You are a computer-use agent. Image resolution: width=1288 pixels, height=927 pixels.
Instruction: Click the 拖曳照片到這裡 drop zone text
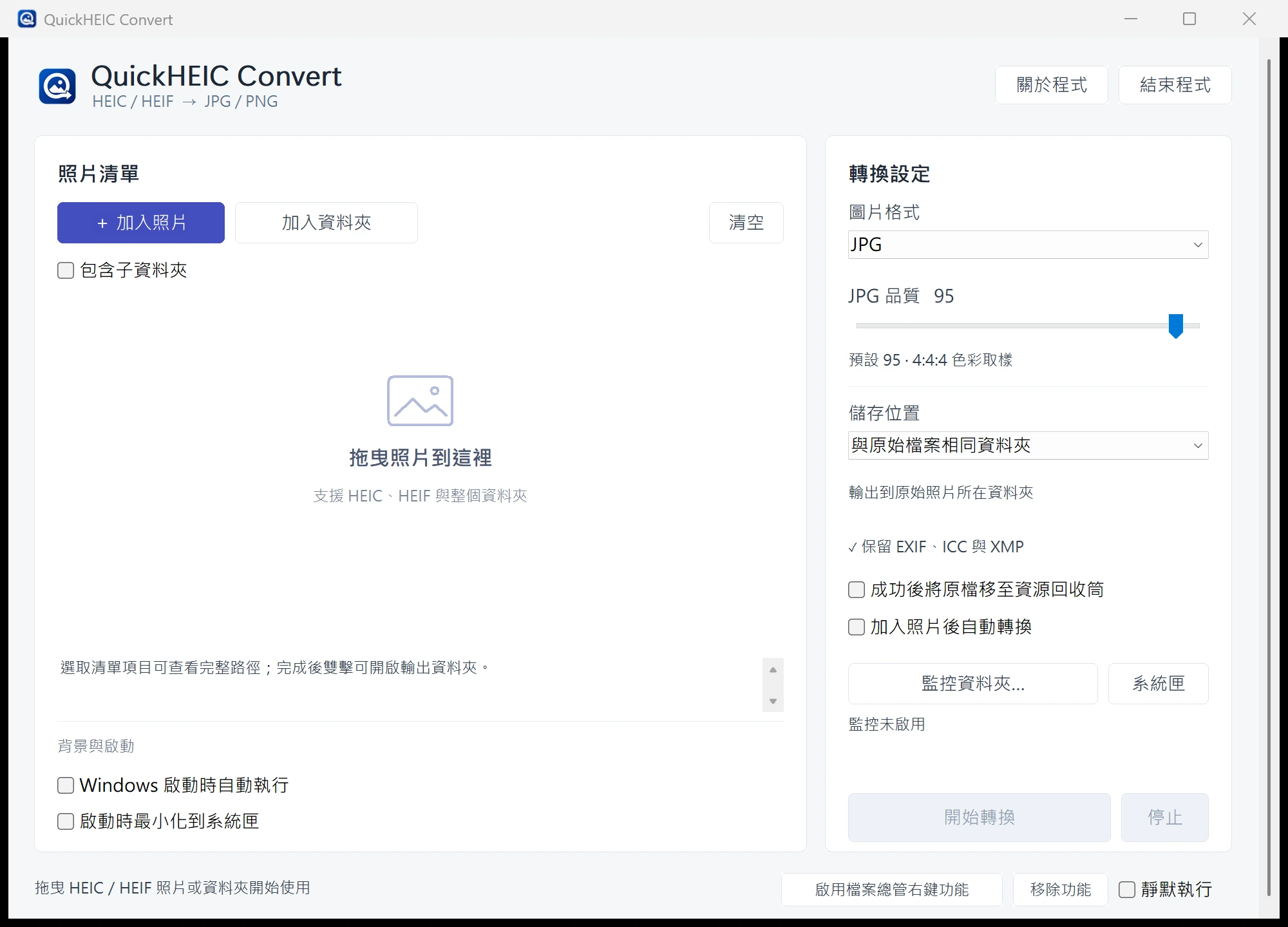[x=421, y=458]
